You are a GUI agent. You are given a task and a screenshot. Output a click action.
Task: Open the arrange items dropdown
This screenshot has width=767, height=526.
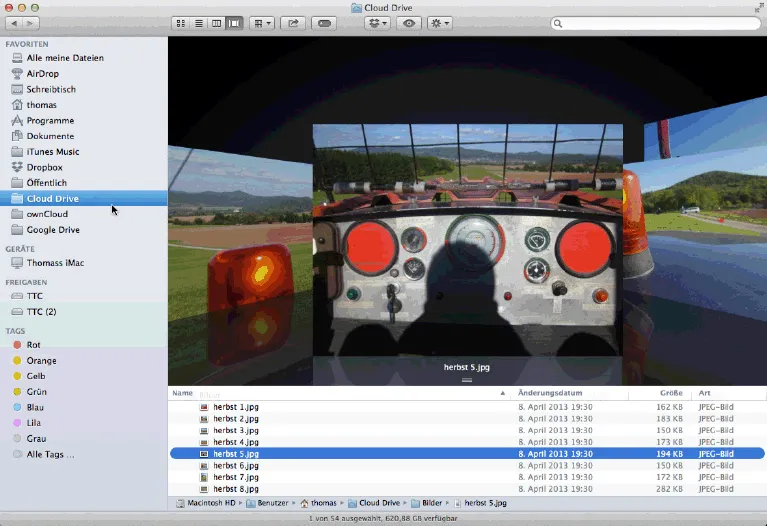[262, 23]
